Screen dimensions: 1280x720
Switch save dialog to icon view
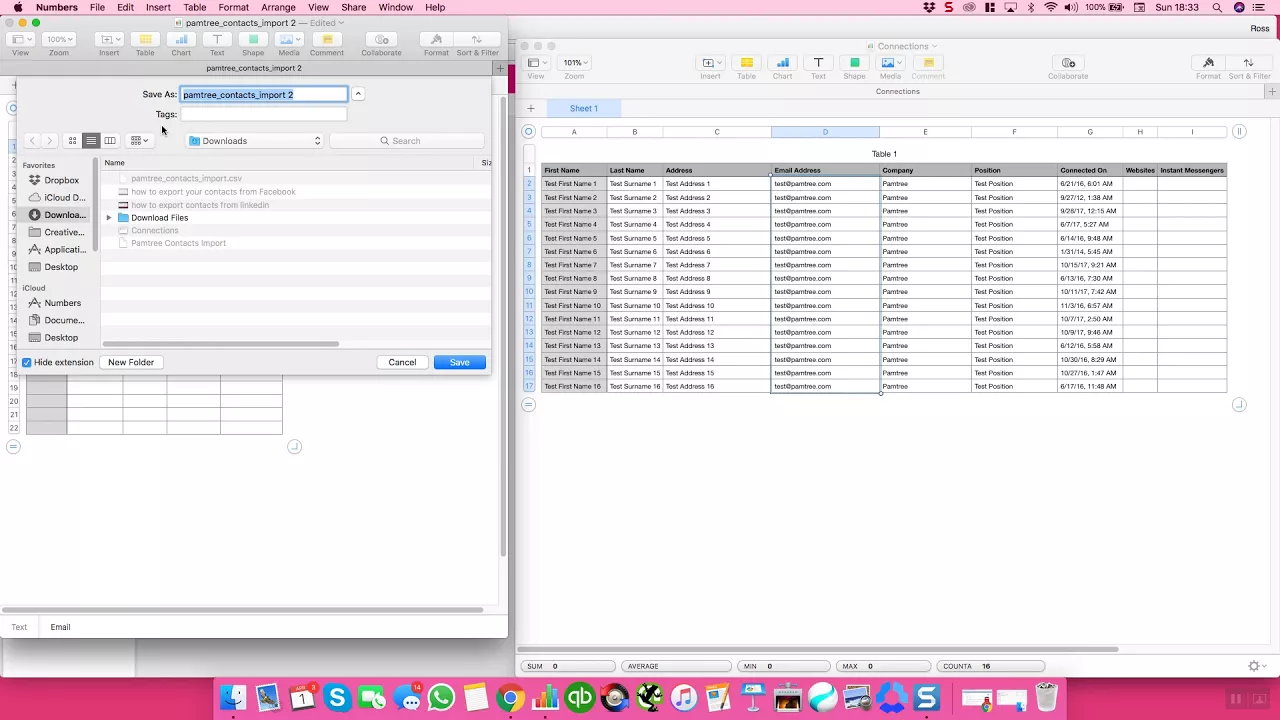point(72,141)
